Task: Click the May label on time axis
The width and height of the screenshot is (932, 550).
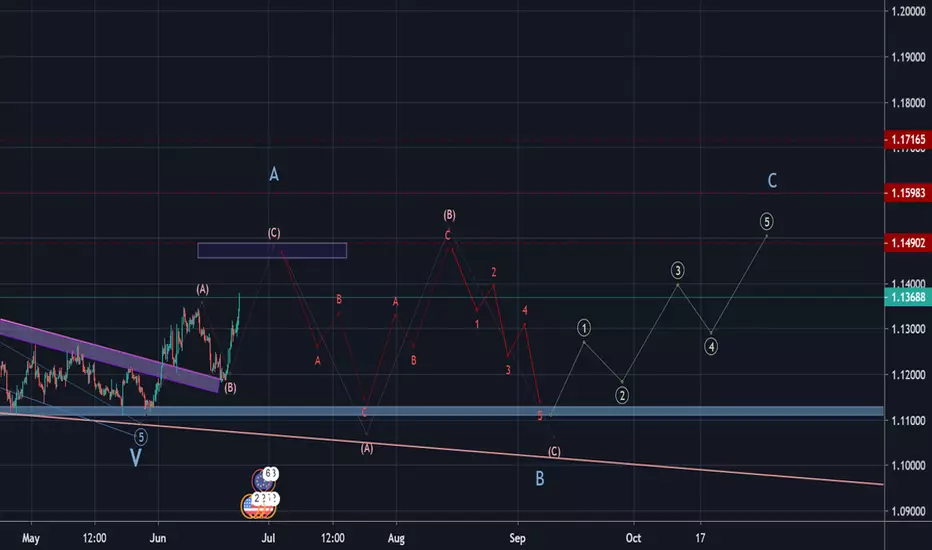Action: (31, 538)
